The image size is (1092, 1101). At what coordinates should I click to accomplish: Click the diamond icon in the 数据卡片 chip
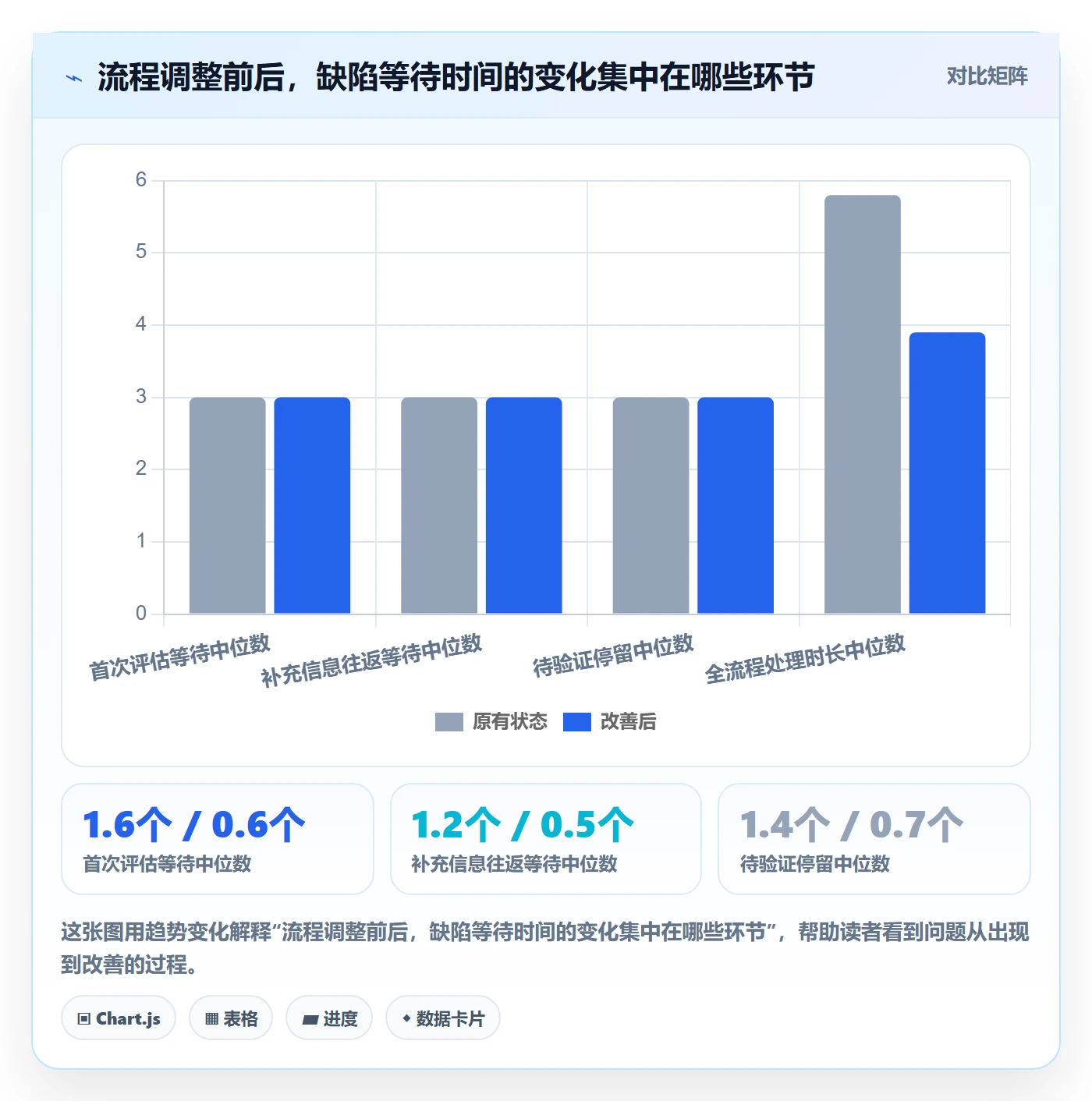click(406, 1018)
